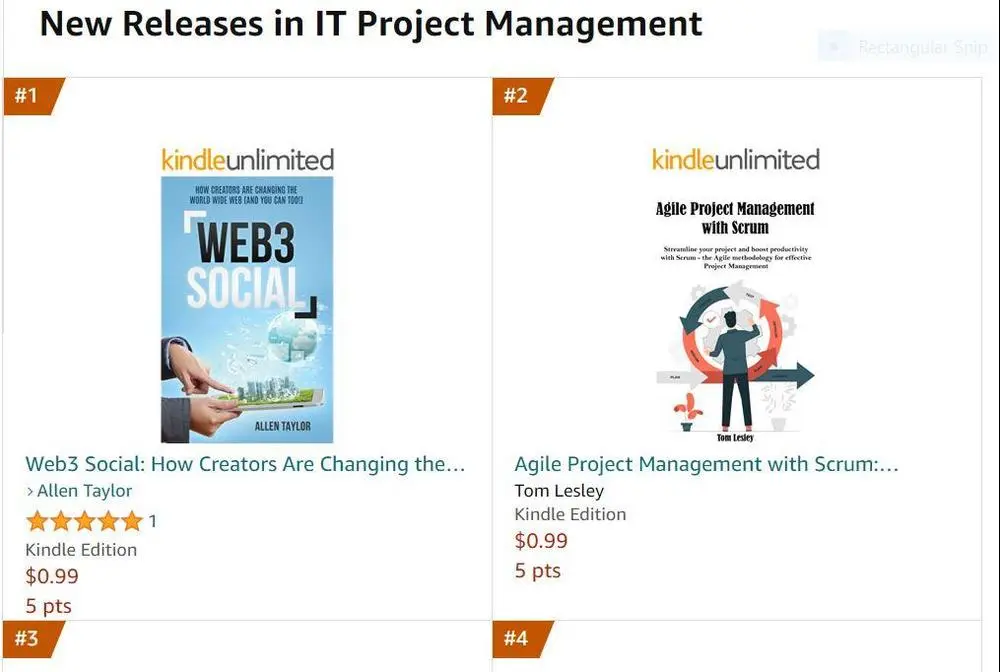This screenshot has height=672, width=1000.
Task: Click the kindleunlimited logo above Agile Project Management
Action: click(735, 159)
